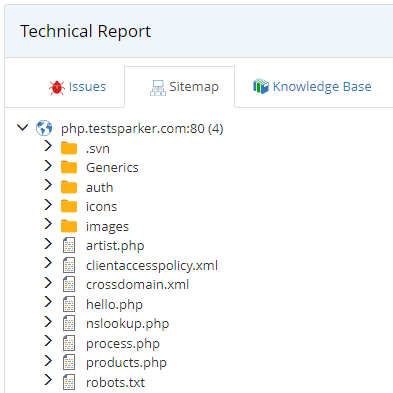Click the process.php file icon
The image size is (393, 393).
pyautogui.click(x=69, y=344)
